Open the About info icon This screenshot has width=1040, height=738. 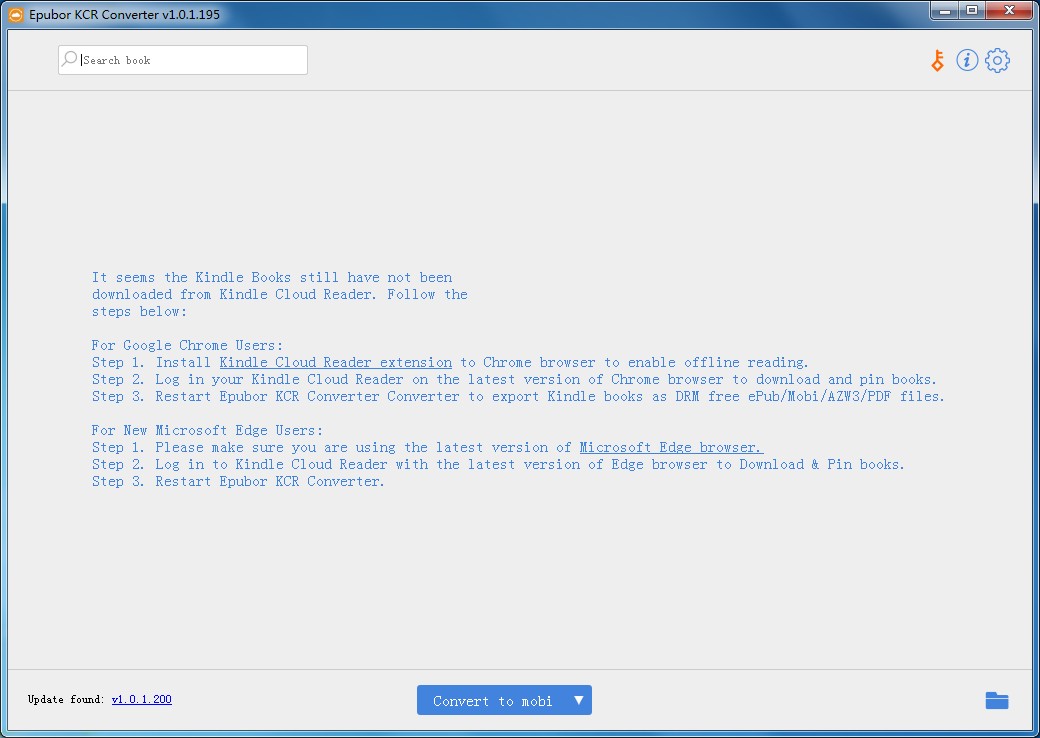(x=966, y=61)
